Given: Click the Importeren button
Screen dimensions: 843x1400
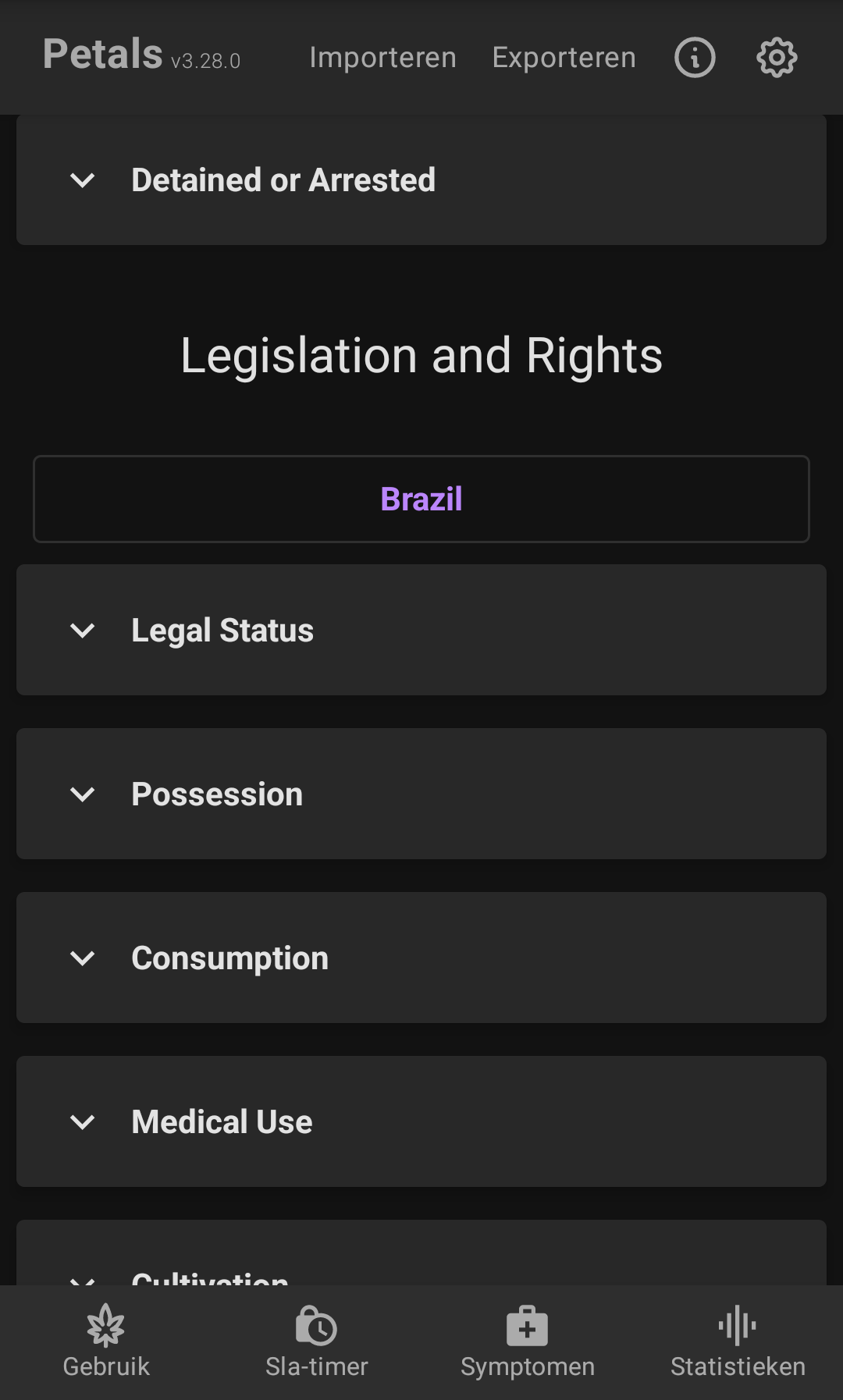Looking at the screenshot, I should point(382,58).
